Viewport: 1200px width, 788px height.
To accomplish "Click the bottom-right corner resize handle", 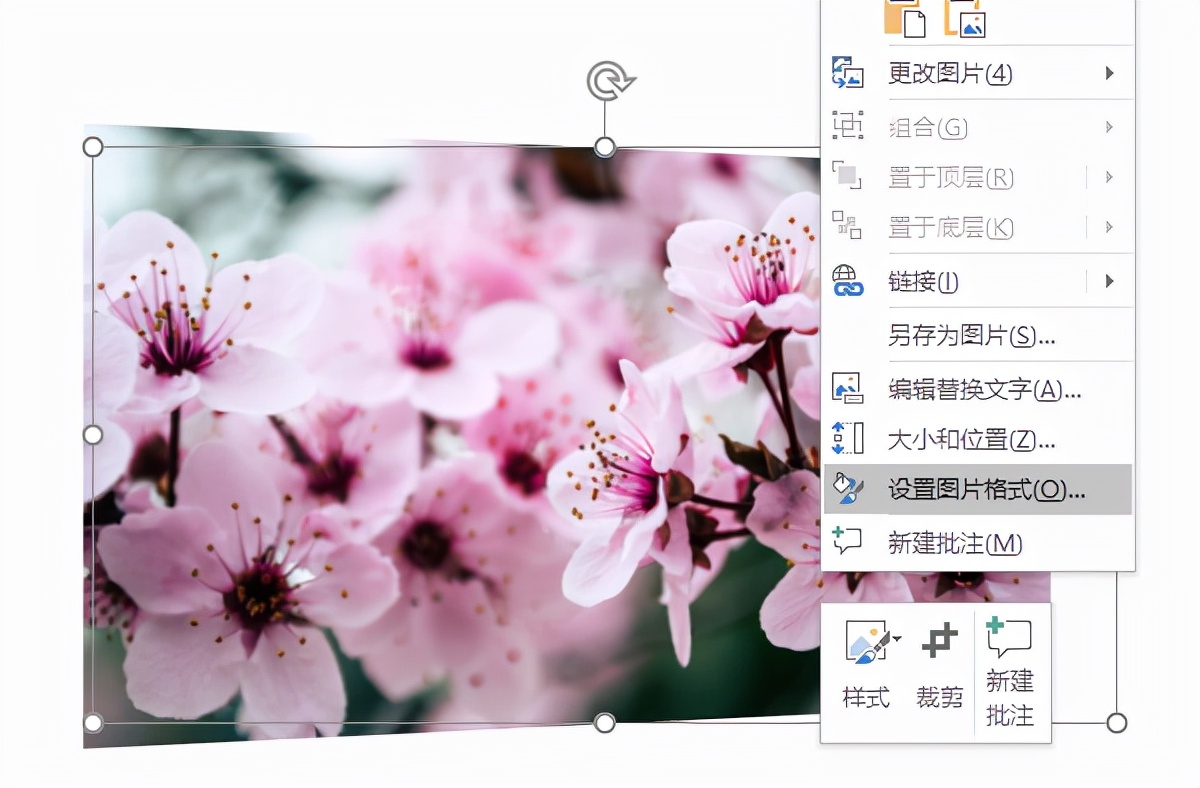I will [x=1117, y=722].
